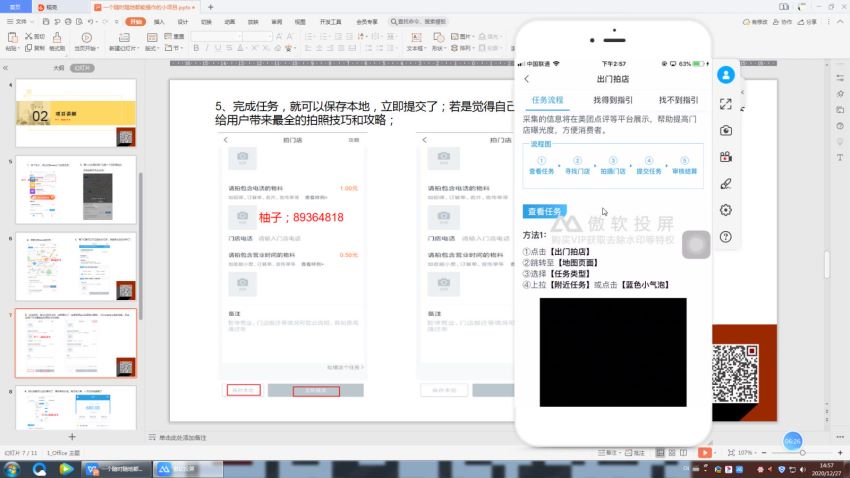Open the Design (设计) ribbon tab
850x478 pixels.
pos(183,22)
